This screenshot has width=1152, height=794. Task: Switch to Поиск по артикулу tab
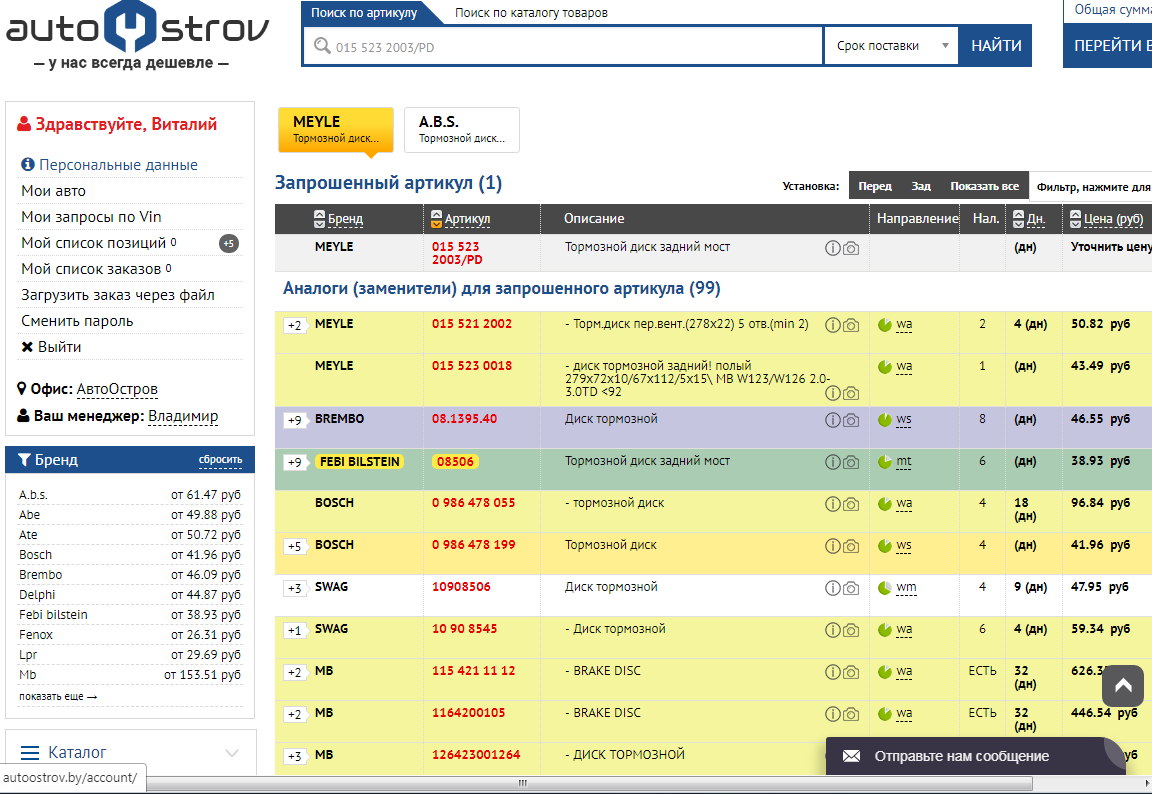click(x=364, y=12)
